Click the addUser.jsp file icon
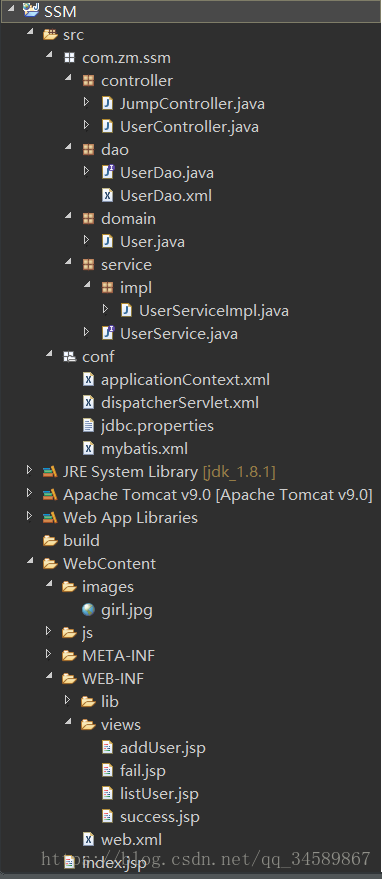This screenshot has height=879, width=382. pyautogui.click(x=108, y=747)
